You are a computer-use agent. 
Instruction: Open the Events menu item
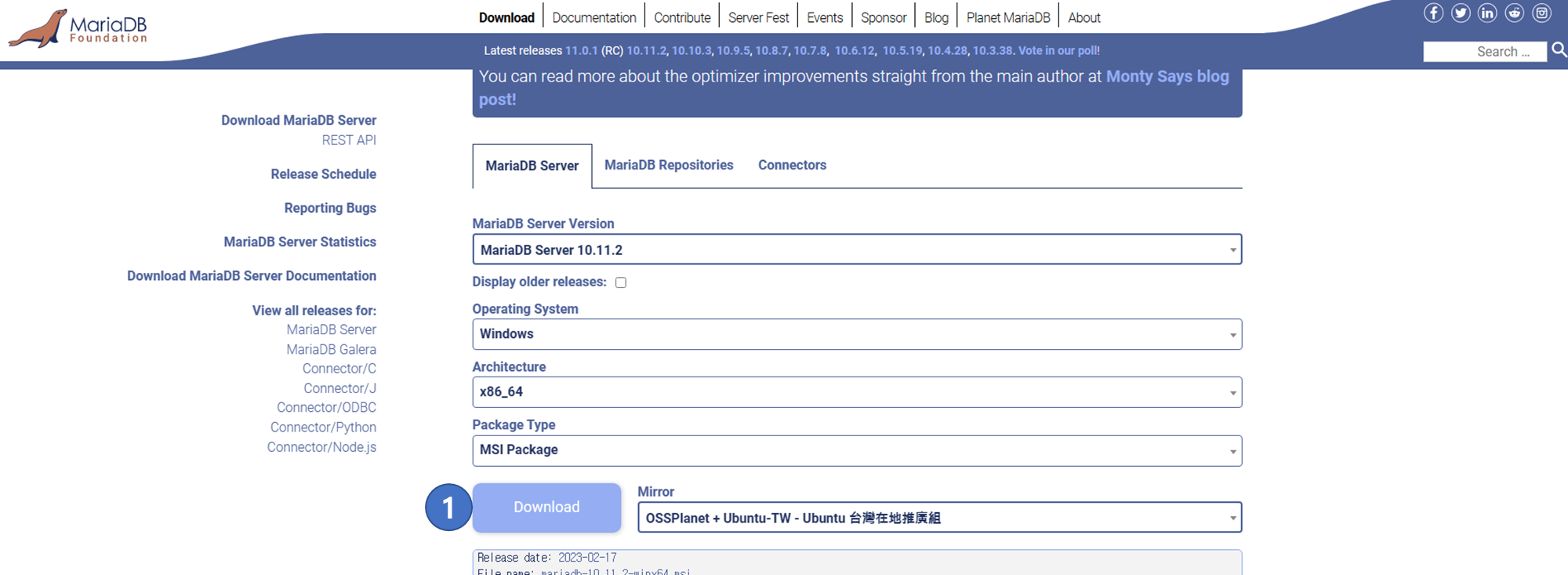click(825, 17)
